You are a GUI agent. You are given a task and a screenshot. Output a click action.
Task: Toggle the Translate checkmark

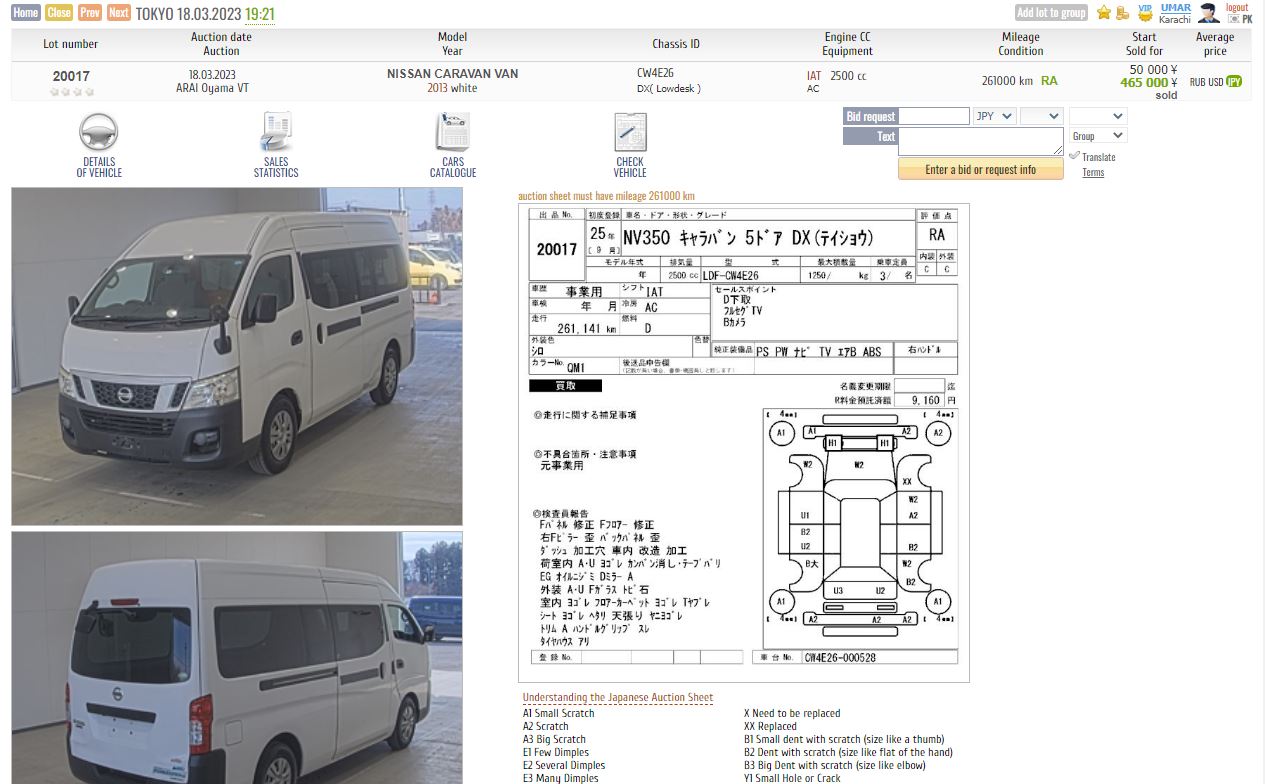click(1075, 156)
